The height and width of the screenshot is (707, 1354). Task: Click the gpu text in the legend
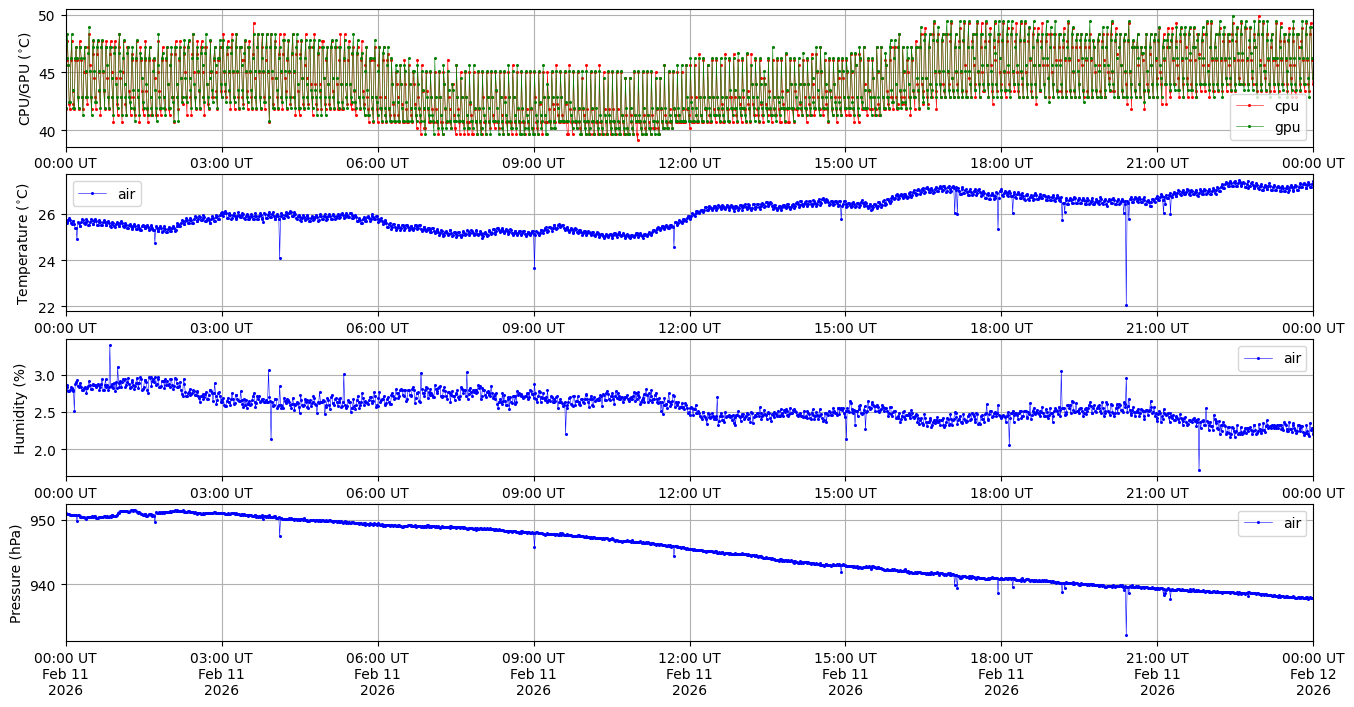coord(1286,127)
